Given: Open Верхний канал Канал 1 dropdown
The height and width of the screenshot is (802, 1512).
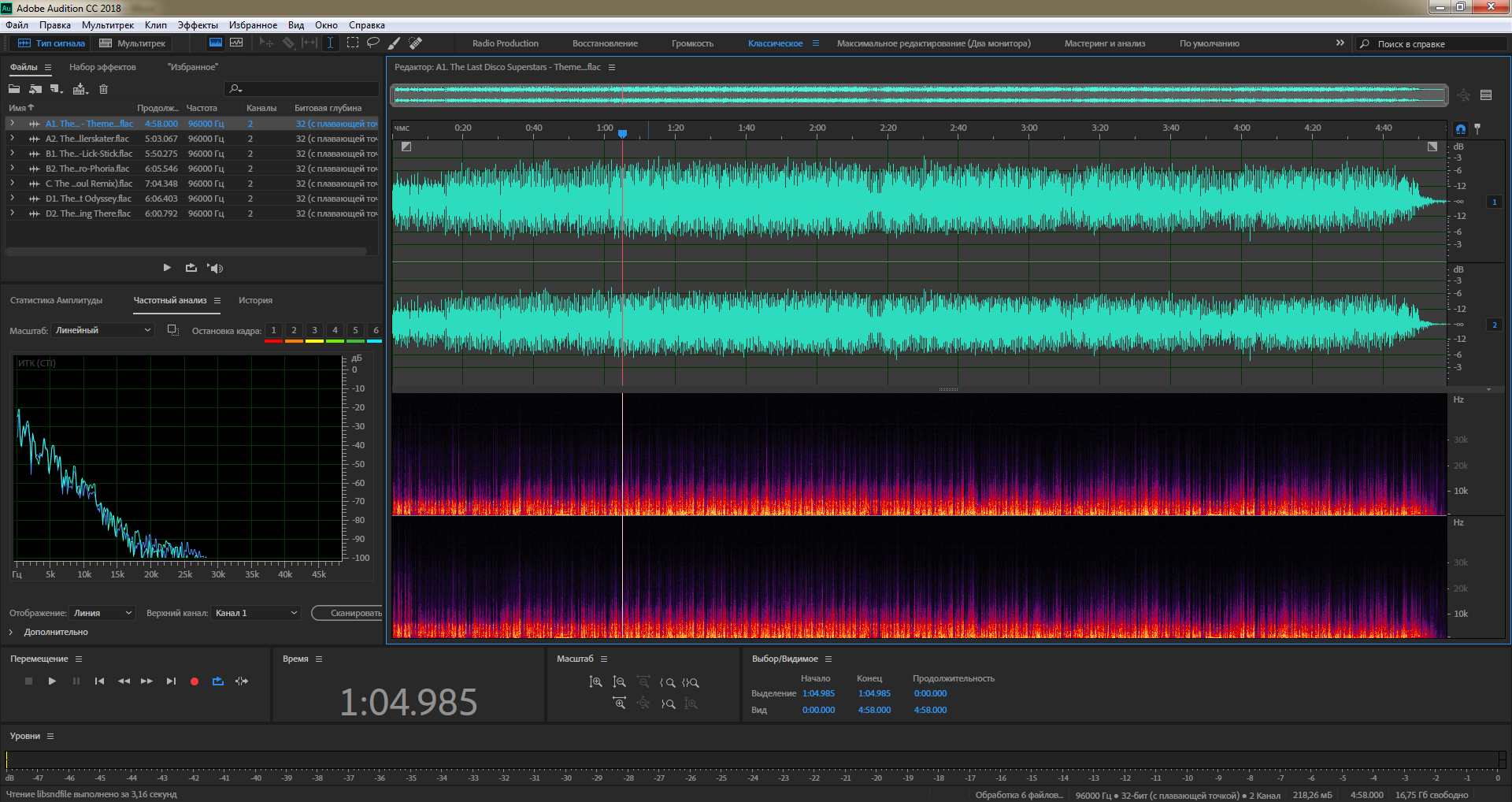Looking at the screenshot, I should (257, 613).
